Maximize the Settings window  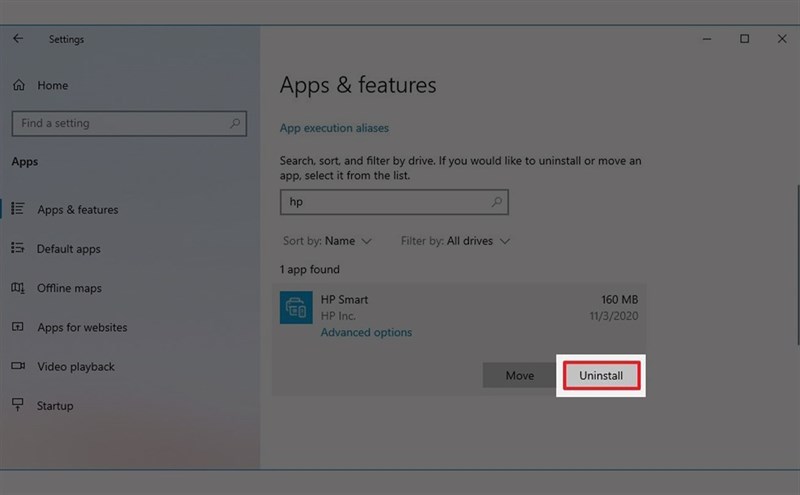point(744,39)
